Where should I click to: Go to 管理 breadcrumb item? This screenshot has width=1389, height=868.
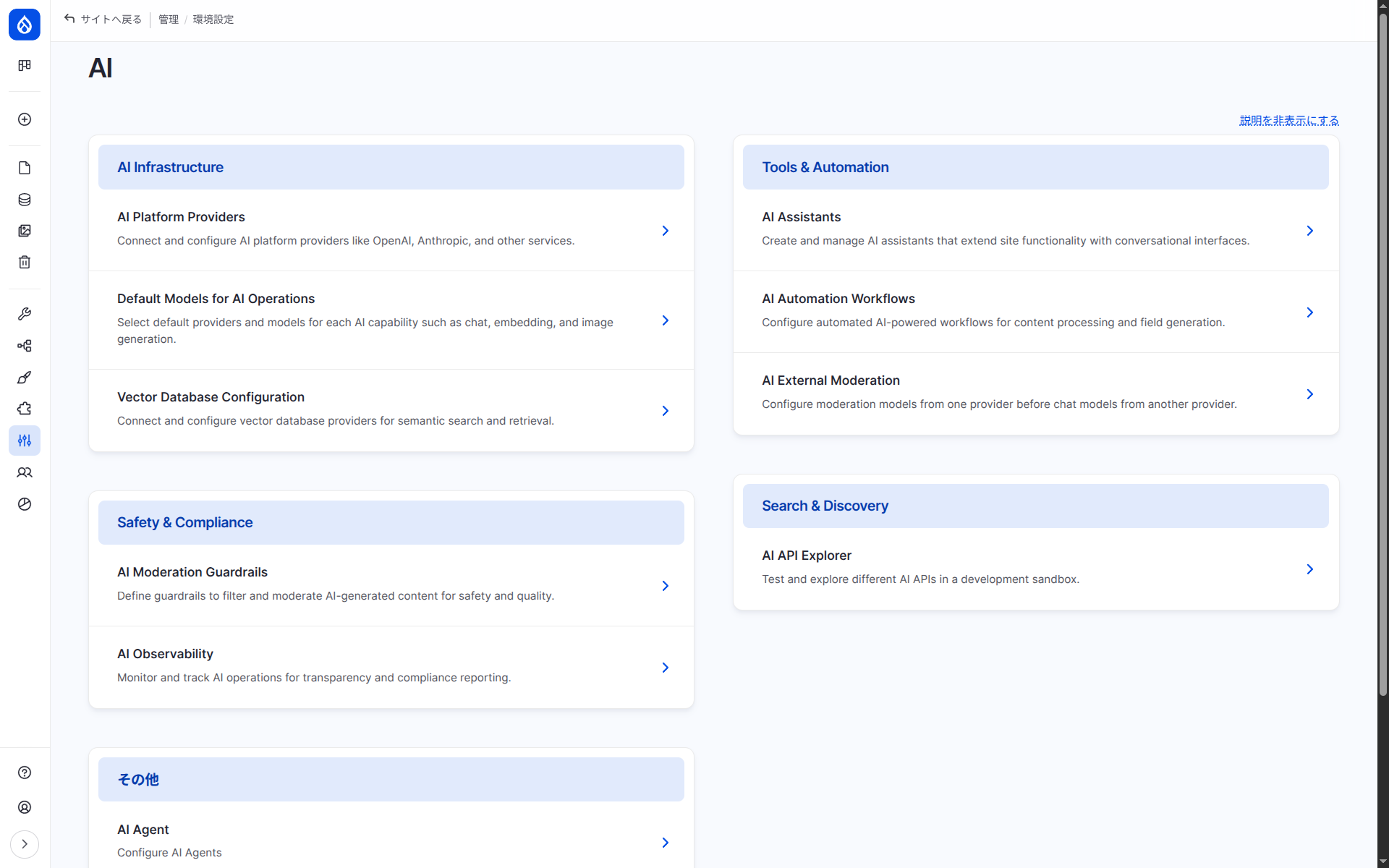169,20
